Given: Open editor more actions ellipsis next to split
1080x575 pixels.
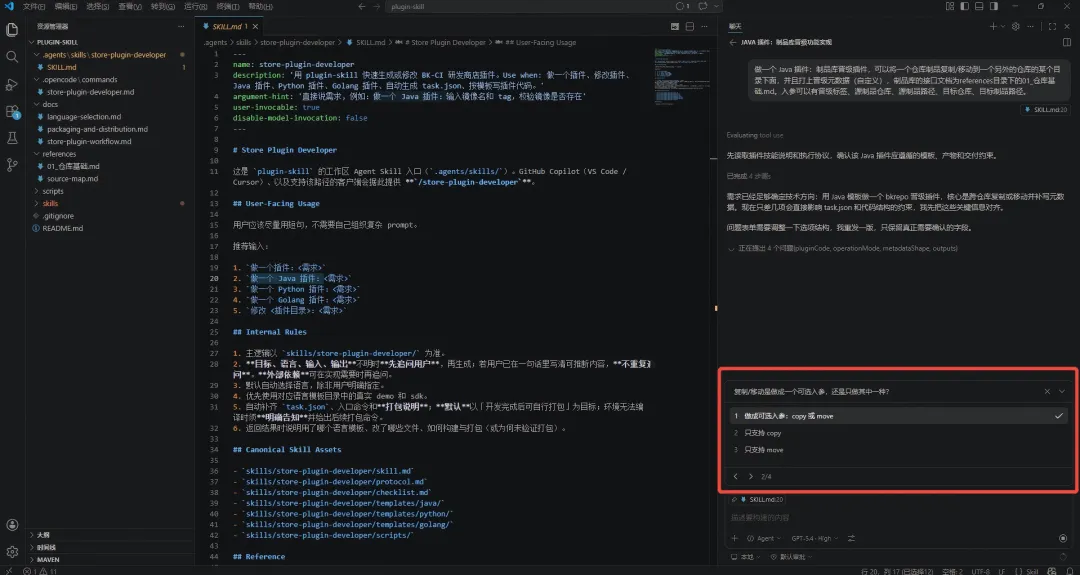Looking at the screenshot, I should pos(705,27).
